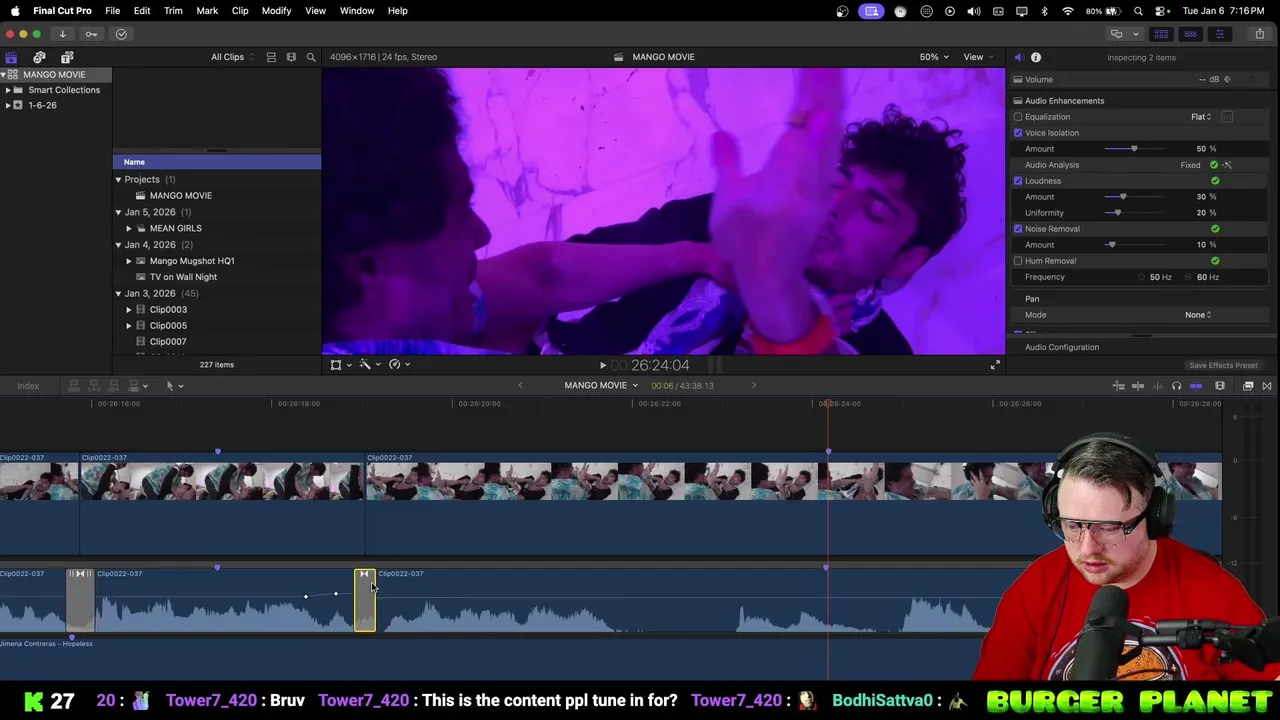Open the All Clips filter dropdown
The width and height of the screenshot is (1280, 720).
pyautogui.click(x=232, y=57)
